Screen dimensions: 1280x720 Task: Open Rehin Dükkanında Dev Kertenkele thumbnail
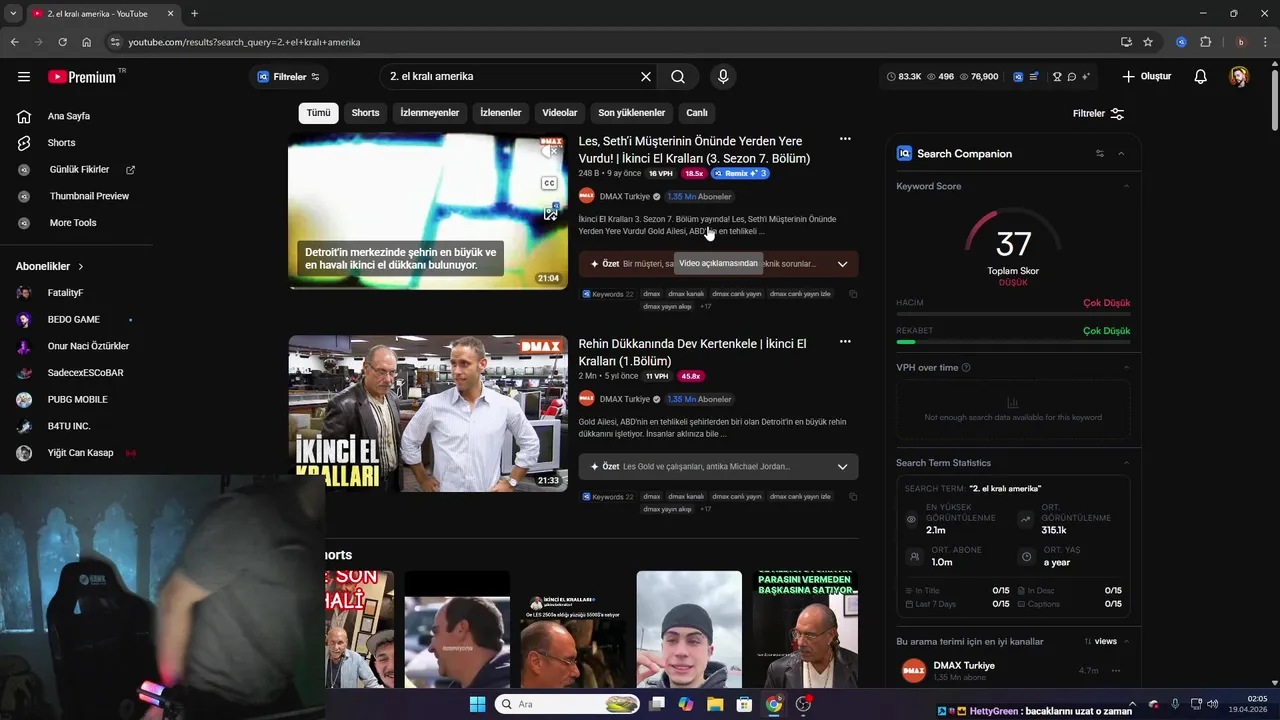[x=428, y=413]
